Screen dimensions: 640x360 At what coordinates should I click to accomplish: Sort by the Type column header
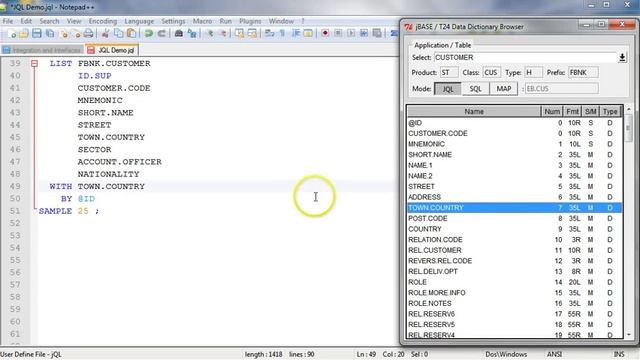coord(610,111)
